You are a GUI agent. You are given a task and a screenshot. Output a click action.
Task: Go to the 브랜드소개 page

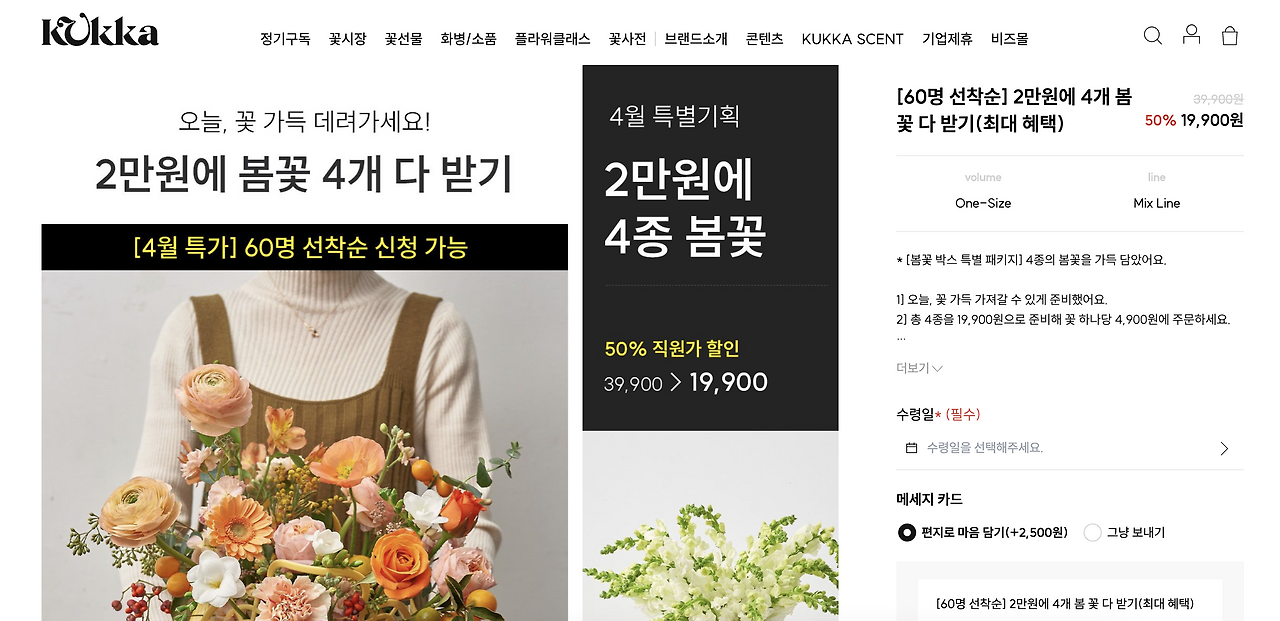click(696, 39)
